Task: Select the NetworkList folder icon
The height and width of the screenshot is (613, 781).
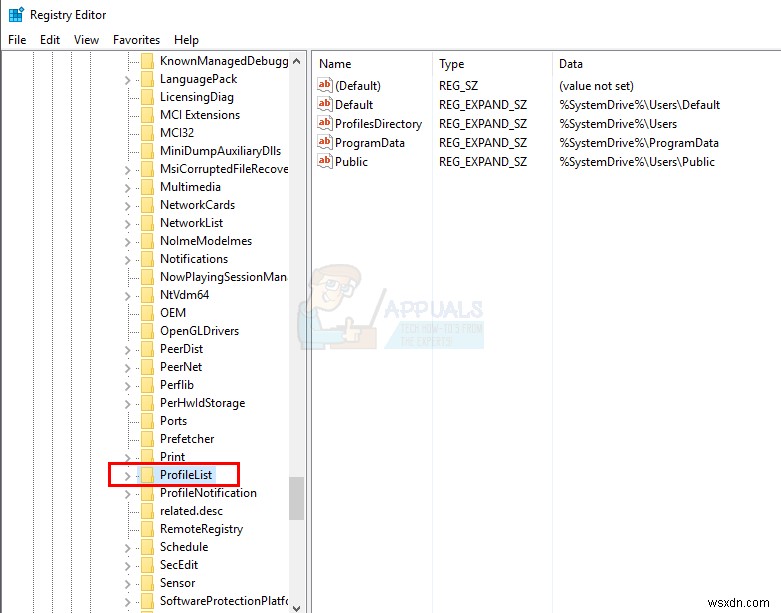Action: pos(147,223)
